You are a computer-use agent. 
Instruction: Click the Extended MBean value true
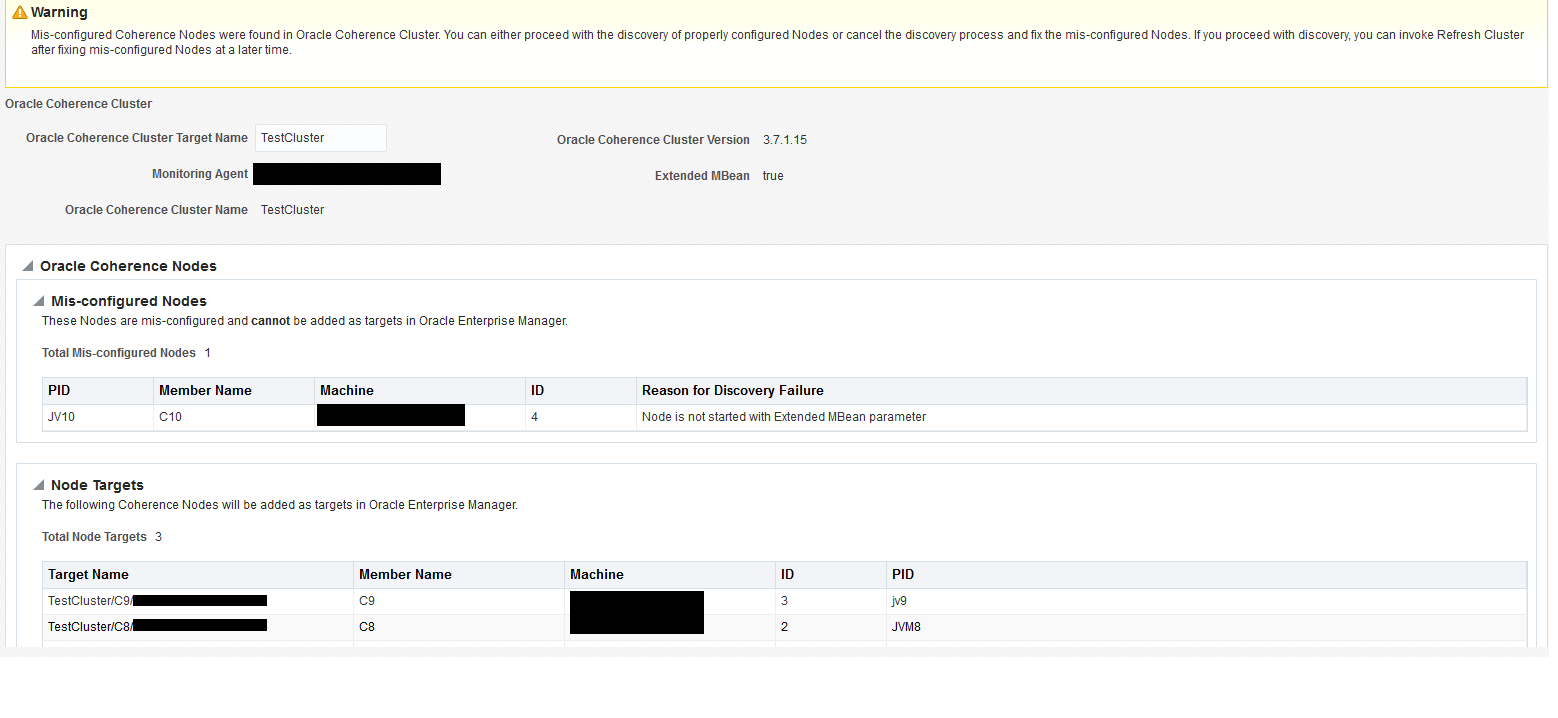[x=773, y=176]
